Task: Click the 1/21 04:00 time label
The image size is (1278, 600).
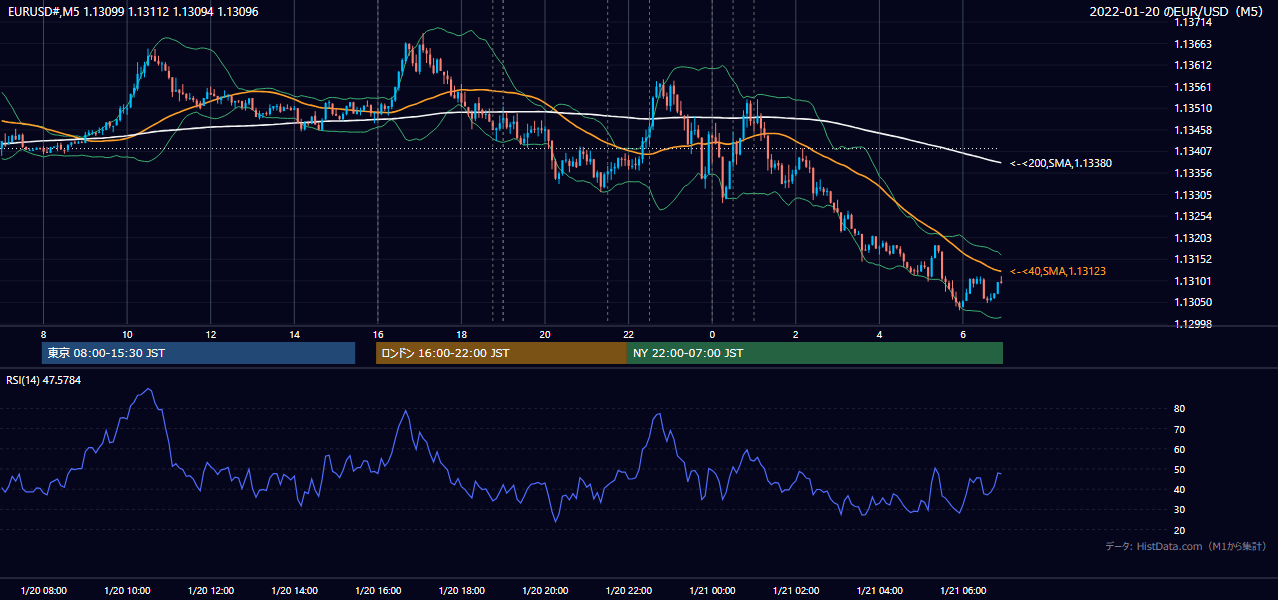Action: tap(879, 591)
